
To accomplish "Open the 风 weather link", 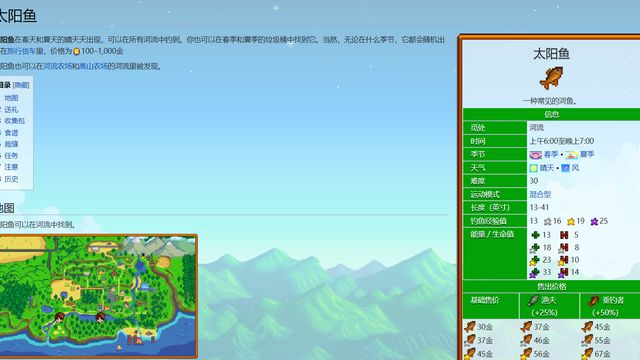I will point(575,168).
